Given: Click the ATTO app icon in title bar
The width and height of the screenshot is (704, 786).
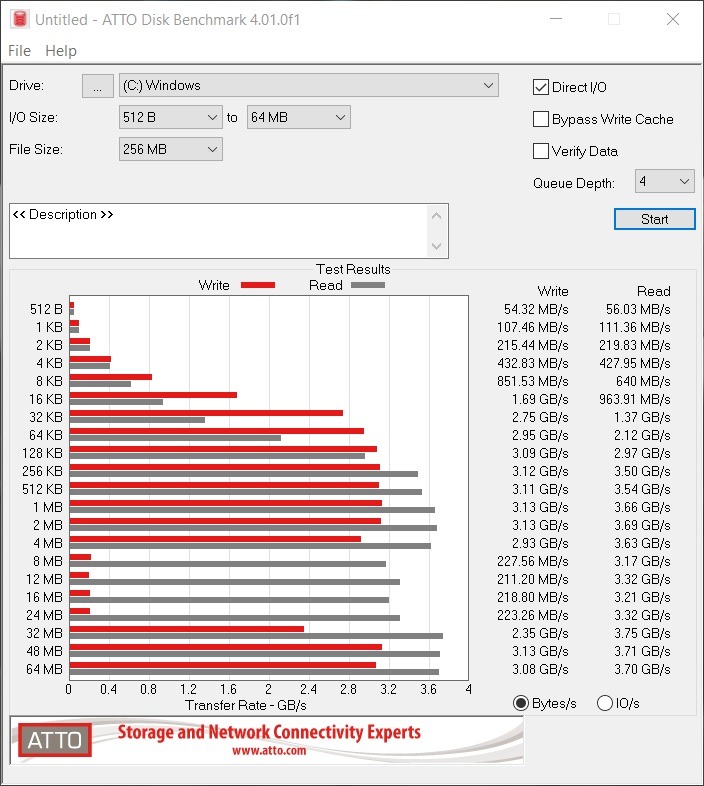Looking at the screenshot, I should tap(17, 19).
